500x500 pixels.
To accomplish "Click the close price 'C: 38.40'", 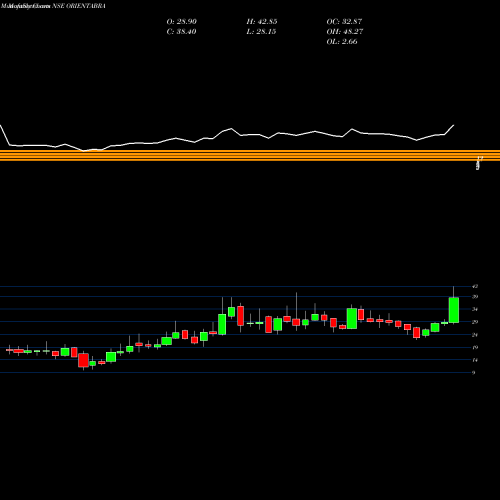I will pos(181,32).
